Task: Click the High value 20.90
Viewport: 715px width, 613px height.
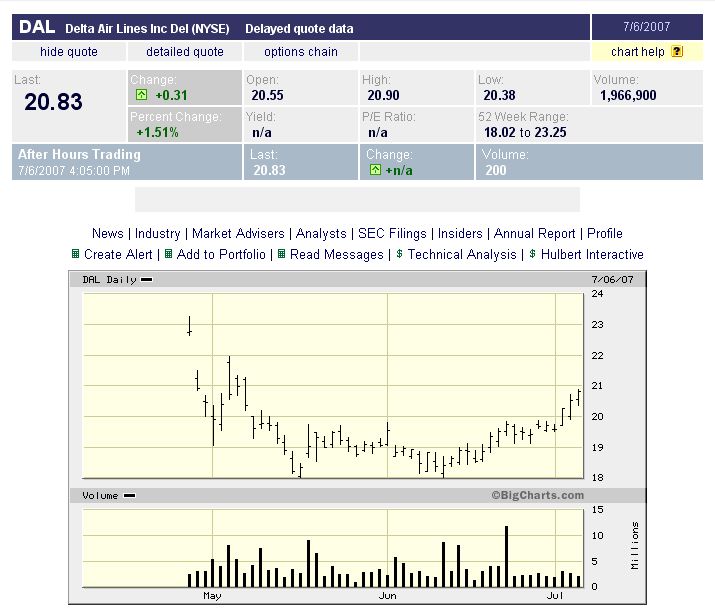Action: [x=383, y=95]
